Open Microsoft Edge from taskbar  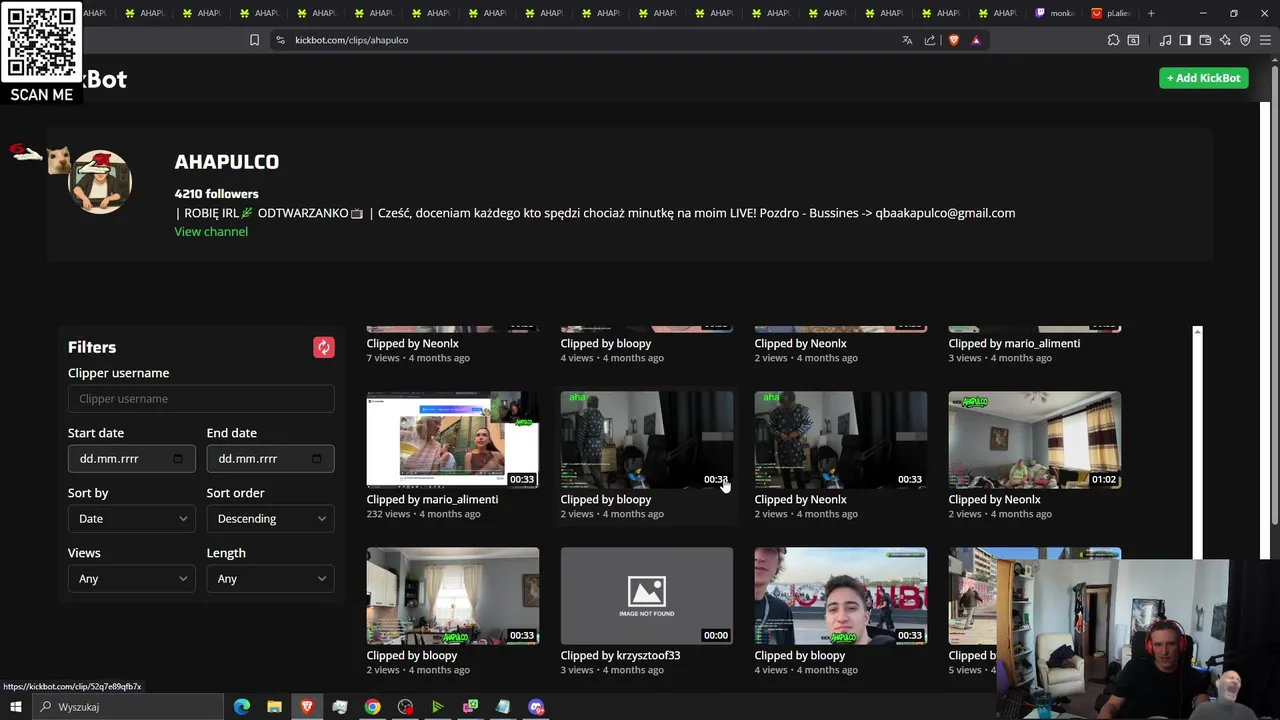pyautogui.click(x=241, y=707)
